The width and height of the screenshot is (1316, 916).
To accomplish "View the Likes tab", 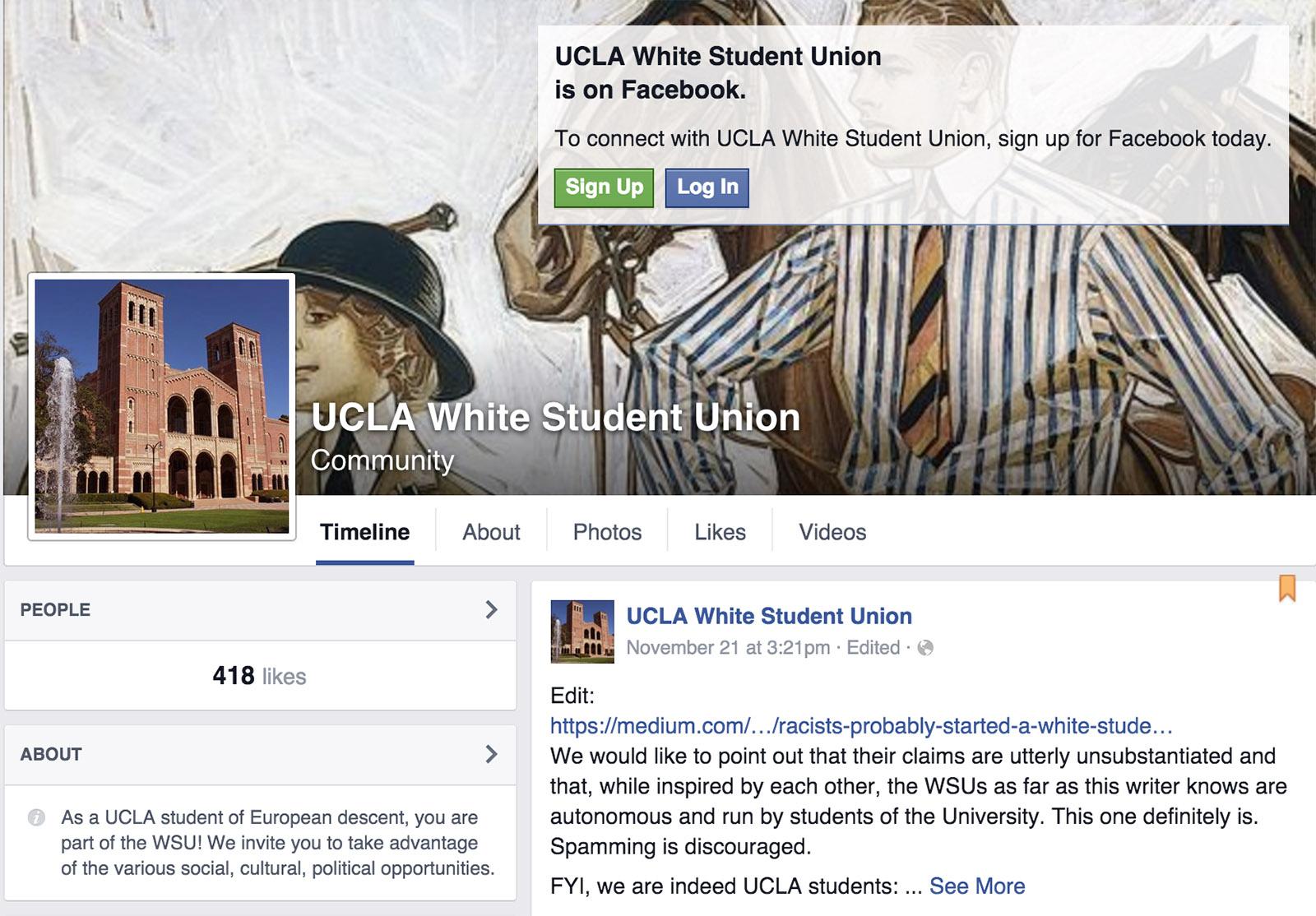I will click(x=720, y=532).
